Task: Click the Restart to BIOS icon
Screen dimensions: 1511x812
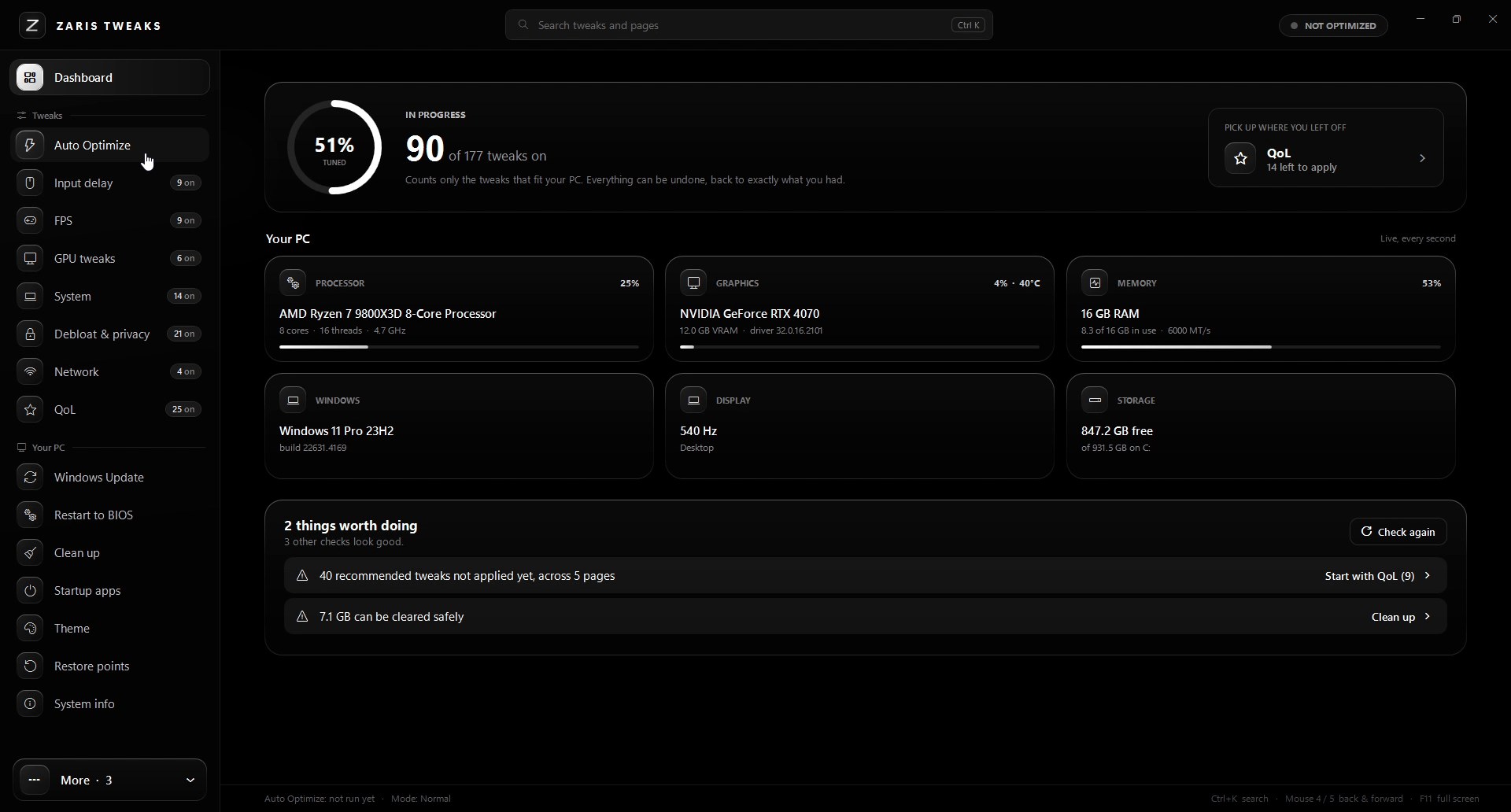Action: [x=30, y=515]
